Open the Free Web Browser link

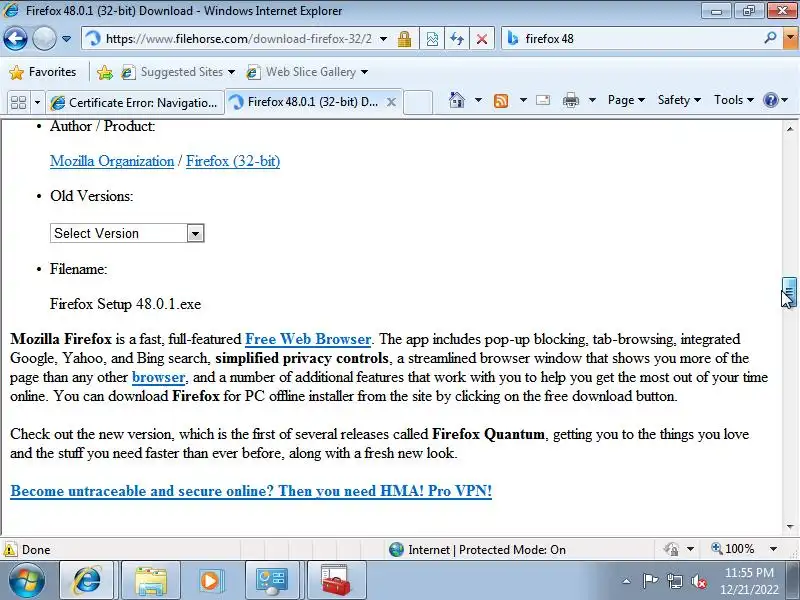tap(308, 339)
